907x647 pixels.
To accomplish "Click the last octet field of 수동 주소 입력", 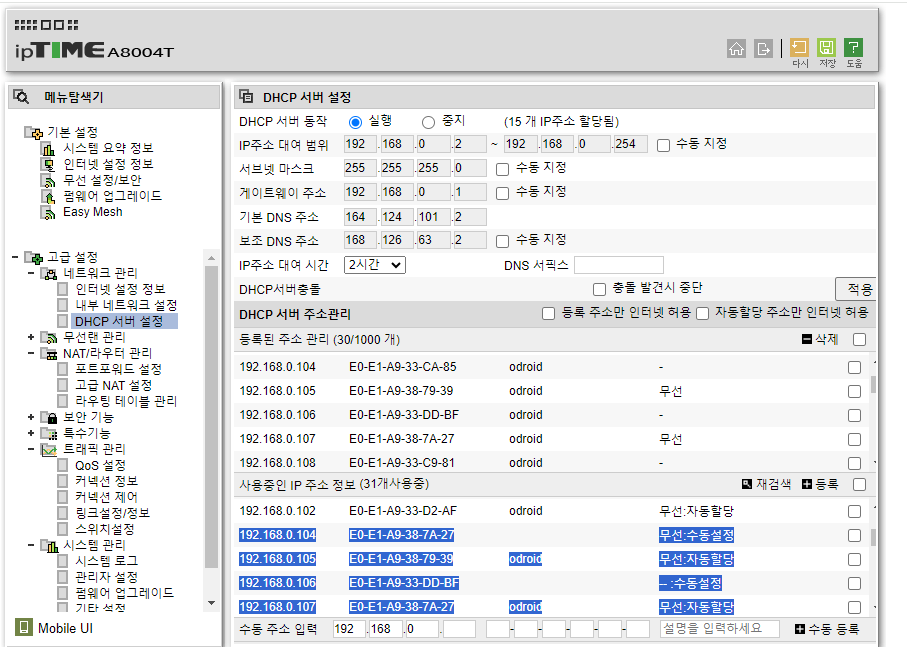I will [x=459, y=628].
